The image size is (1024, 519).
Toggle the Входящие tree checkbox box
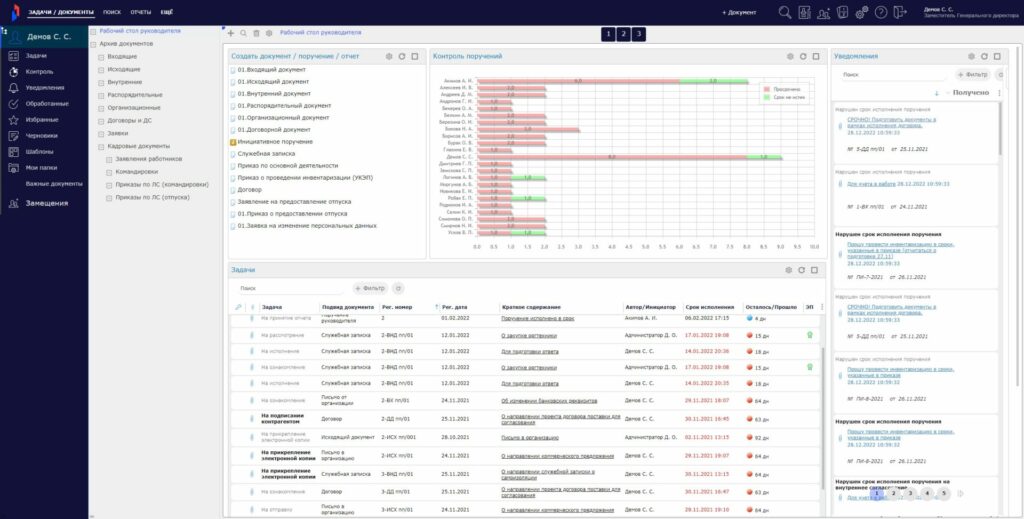pyautogui.click(x=101, y=57)
